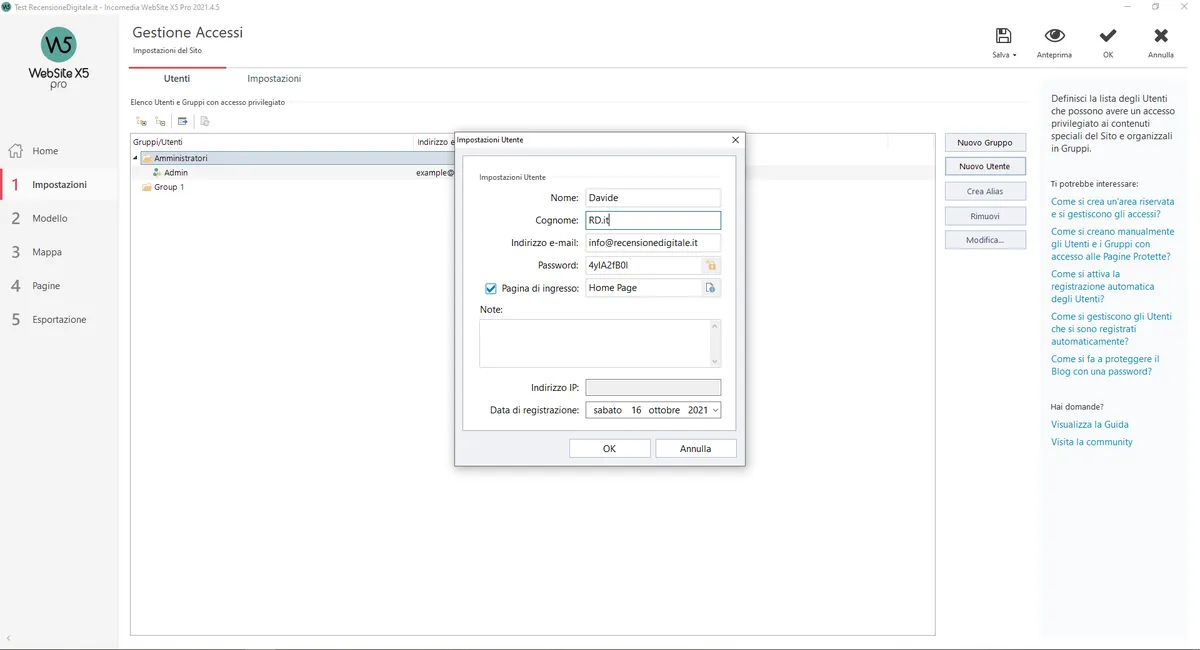
Task: Open the Salva dropdown arrow
Action: pos(1015,56)
